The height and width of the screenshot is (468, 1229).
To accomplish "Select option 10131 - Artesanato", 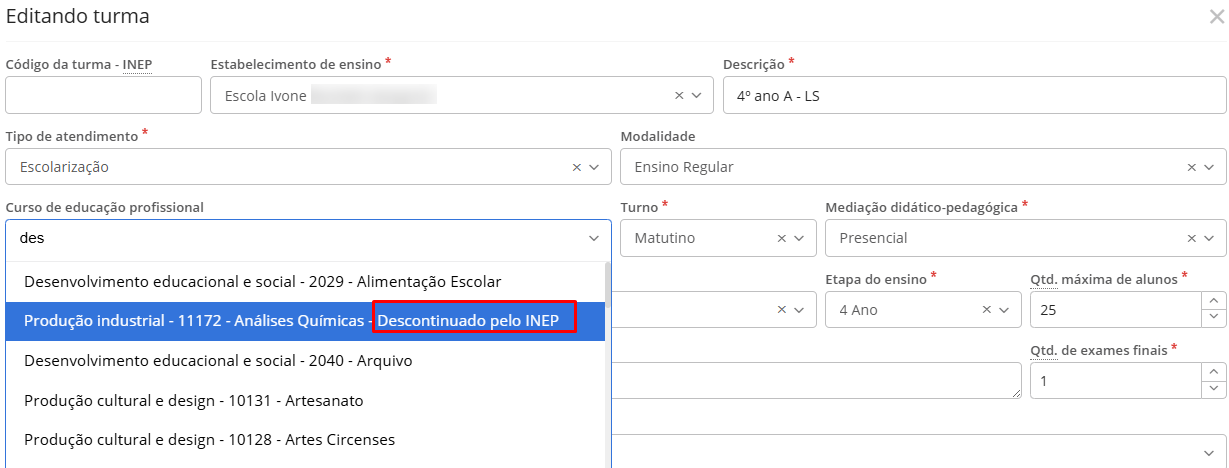I will tap(305, 400).
